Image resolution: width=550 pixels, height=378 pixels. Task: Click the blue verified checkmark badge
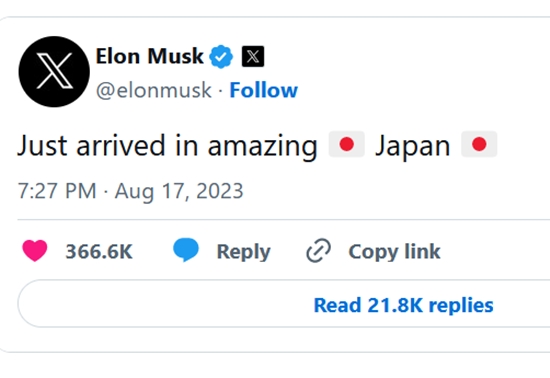point(221,56)
